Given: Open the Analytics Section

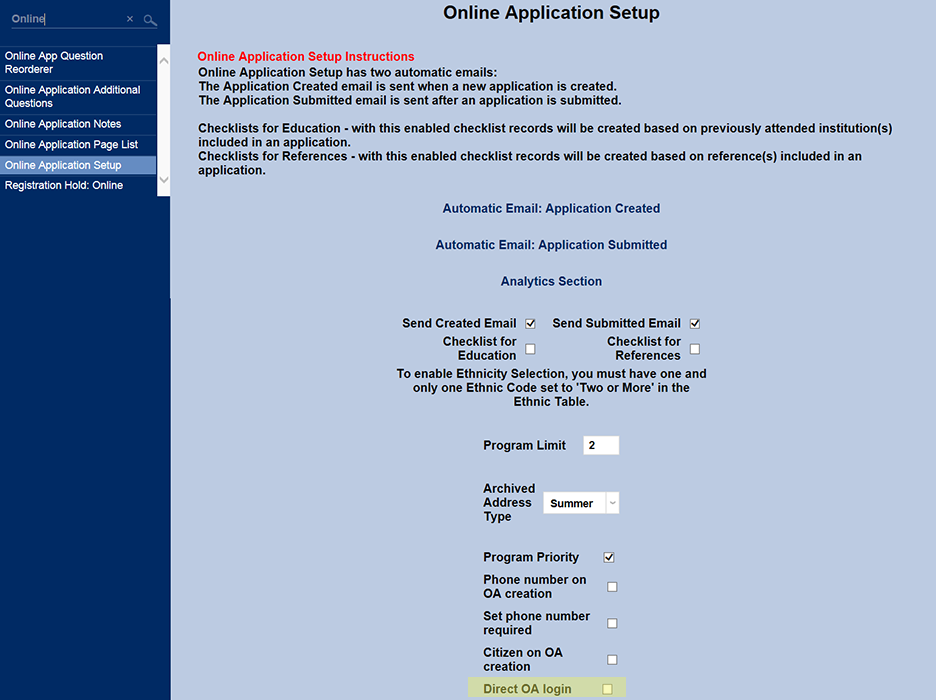Looking at the screenshot, I should click(551, 281).
